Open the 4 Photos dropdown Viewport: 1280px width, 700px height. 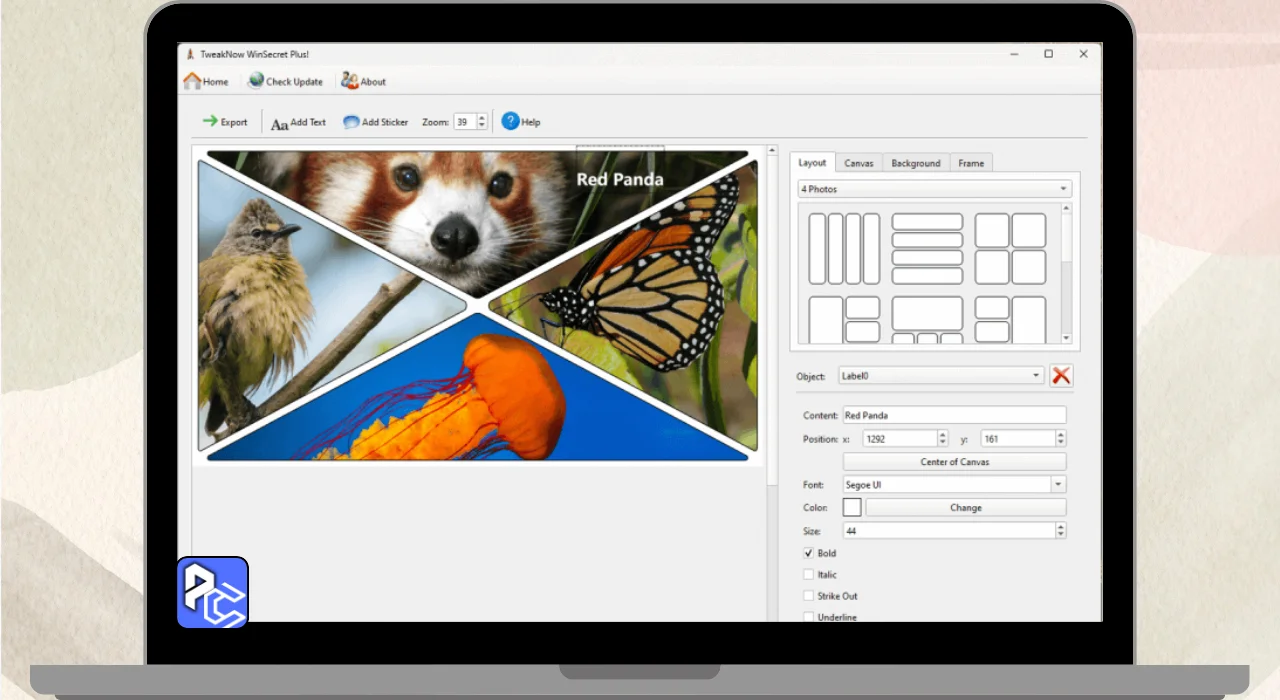pyautogui.click(x=934, y=189)
